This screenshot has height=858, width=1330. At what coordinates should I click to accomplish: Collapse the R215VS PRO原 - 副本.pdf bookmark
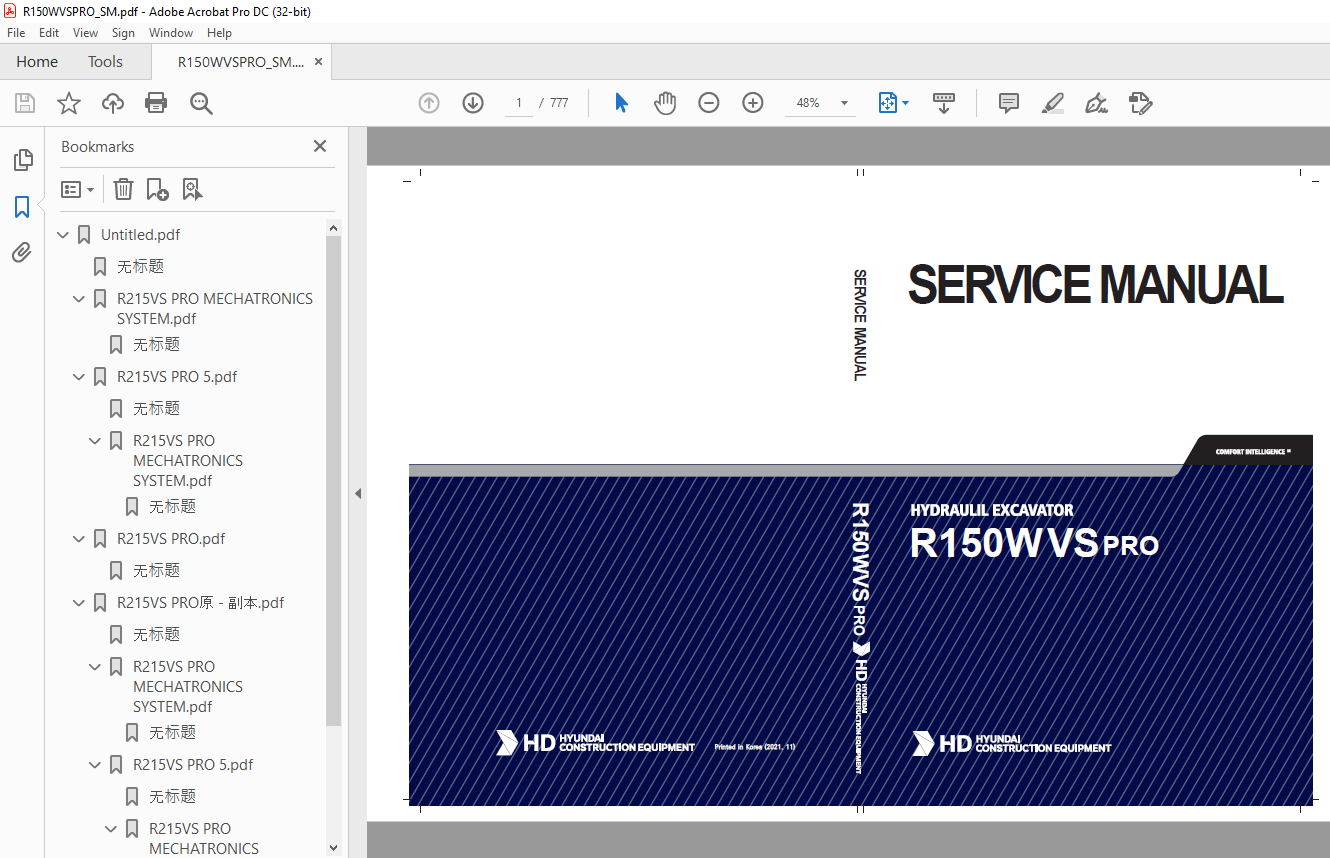pos(79,603)
